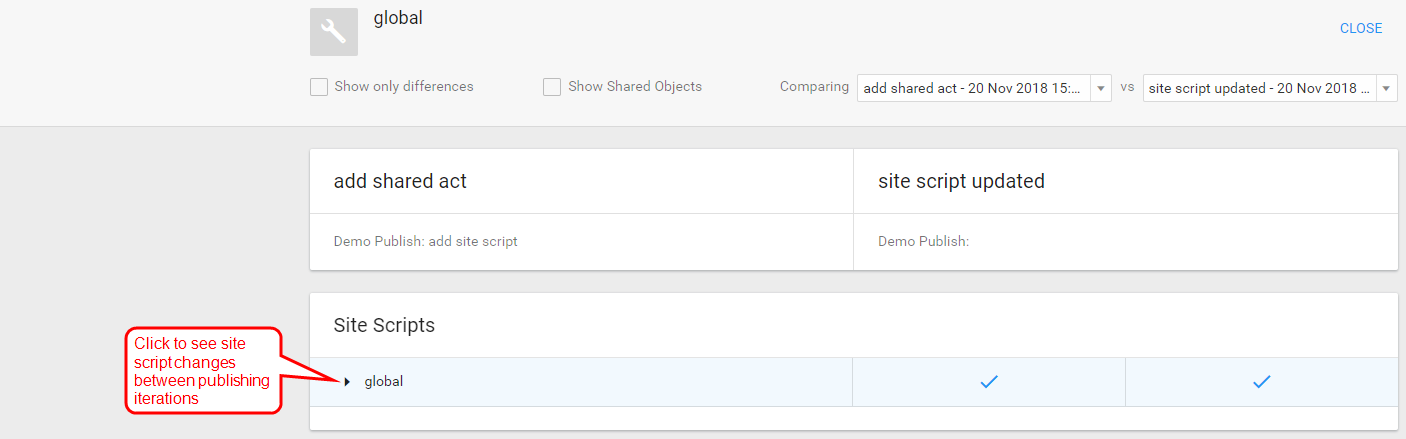Click the Comparing label
Screen dimensions: 1406x439
(x=814, y=87)
